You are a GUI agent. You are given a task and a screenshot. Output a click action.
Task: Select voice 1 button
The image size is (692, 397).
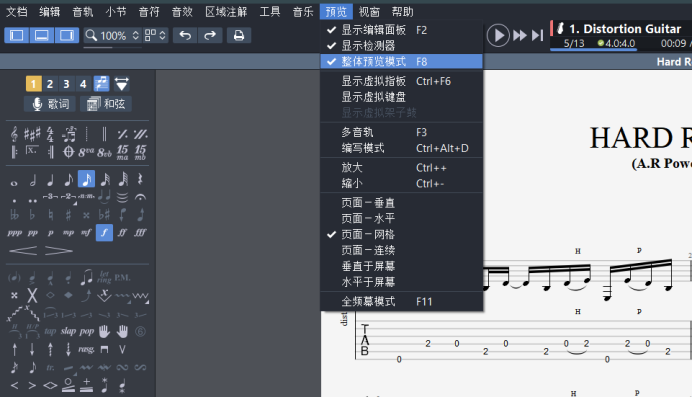point(34,84)
